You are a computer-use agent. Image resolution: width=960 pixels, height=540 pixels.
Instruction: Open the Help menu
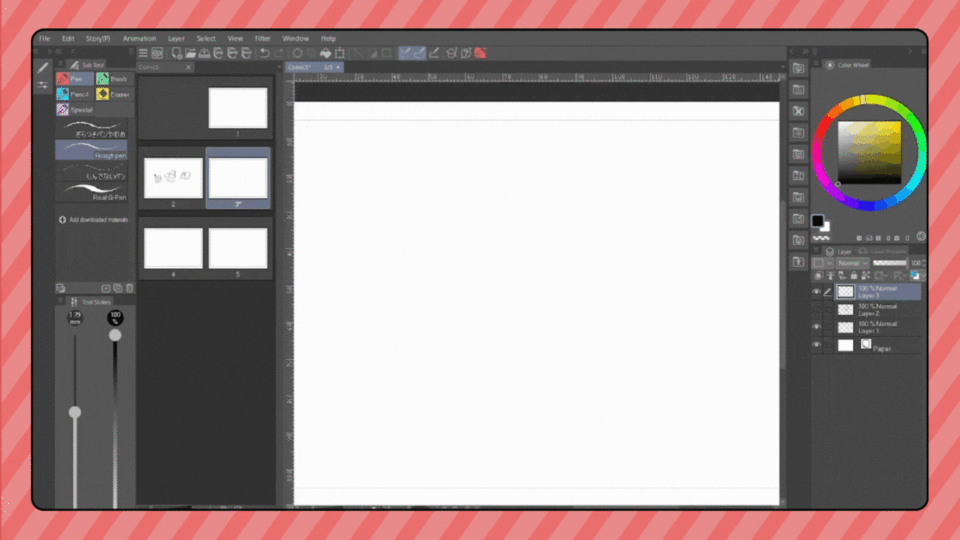coord(328,39)
